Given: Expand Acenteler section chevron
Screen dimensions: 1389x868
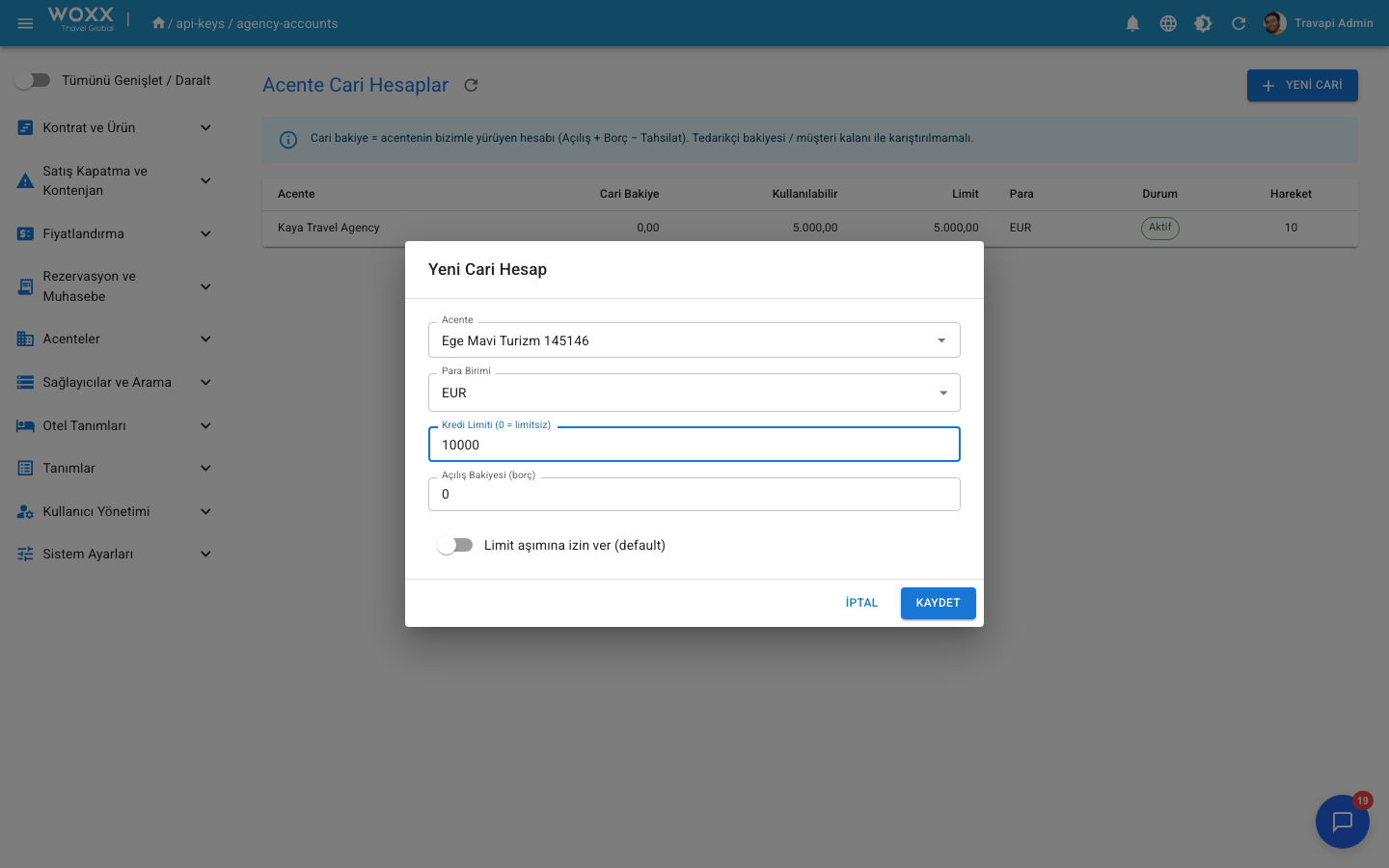Looking at the screenshot, I should [205, 339].
